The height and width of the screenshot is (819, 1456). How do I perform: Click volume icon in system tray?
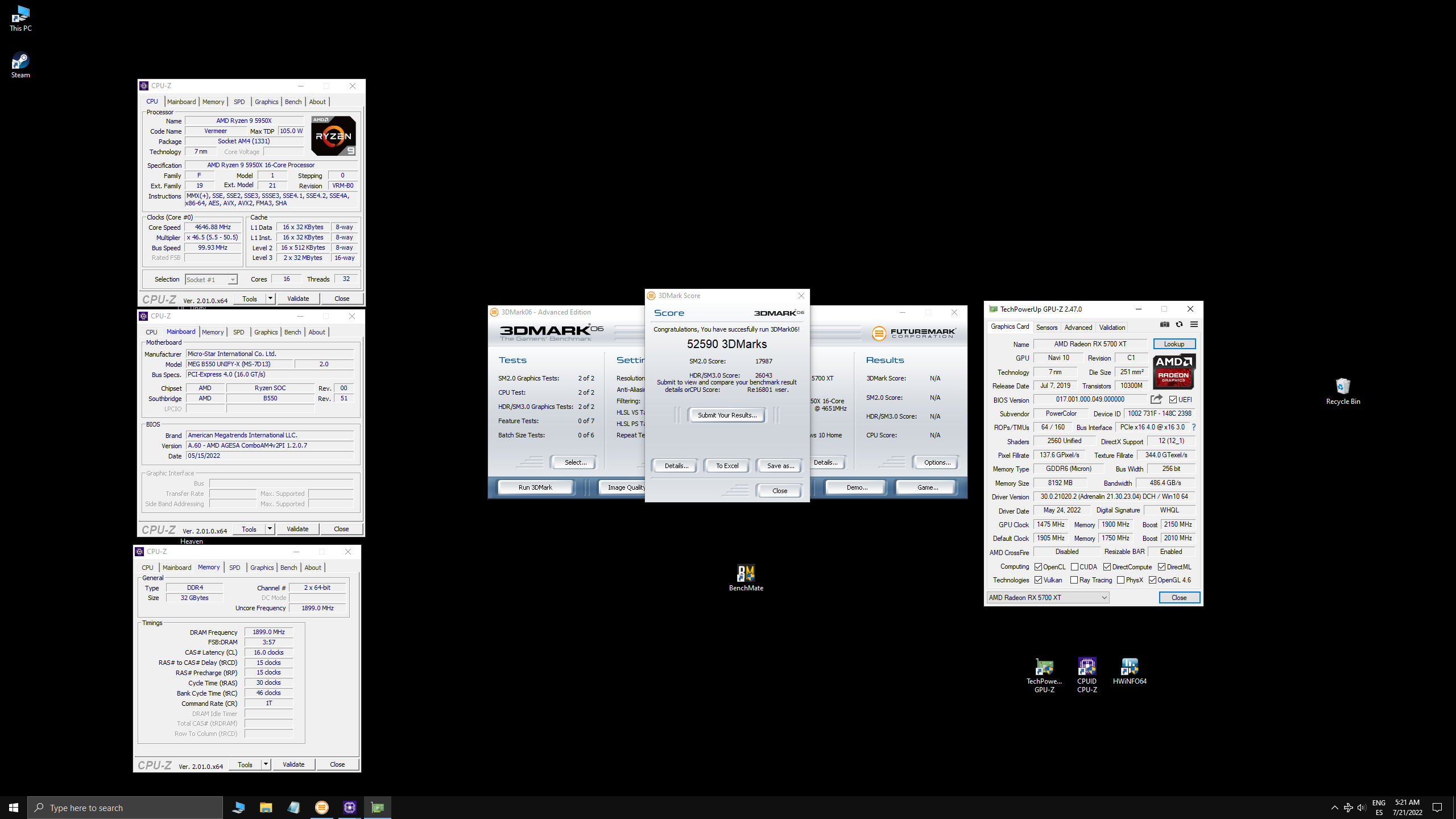tap(1362, 808)
